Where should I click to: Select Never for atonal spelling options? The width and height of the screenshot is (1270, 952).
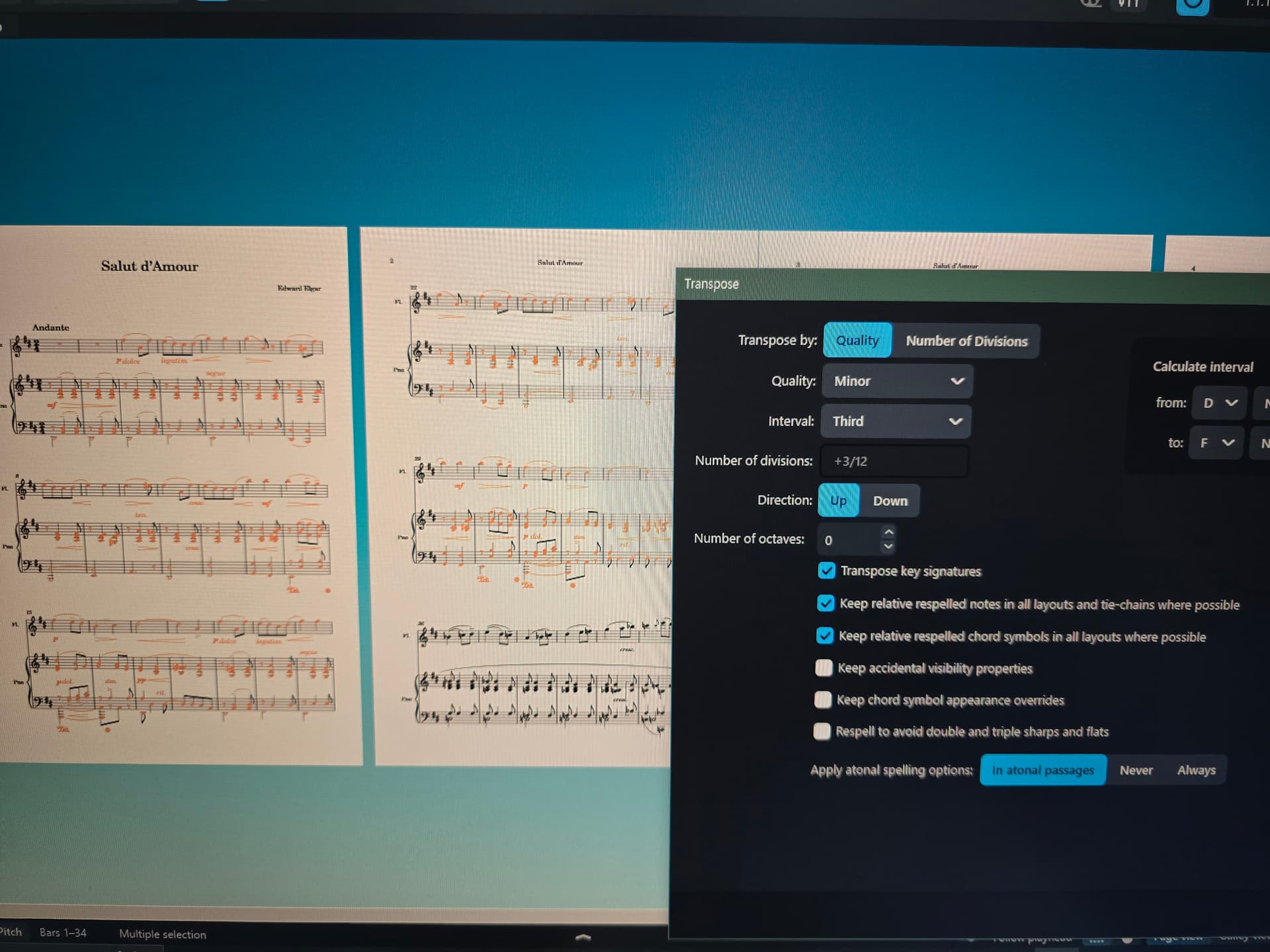(1136, 770)
